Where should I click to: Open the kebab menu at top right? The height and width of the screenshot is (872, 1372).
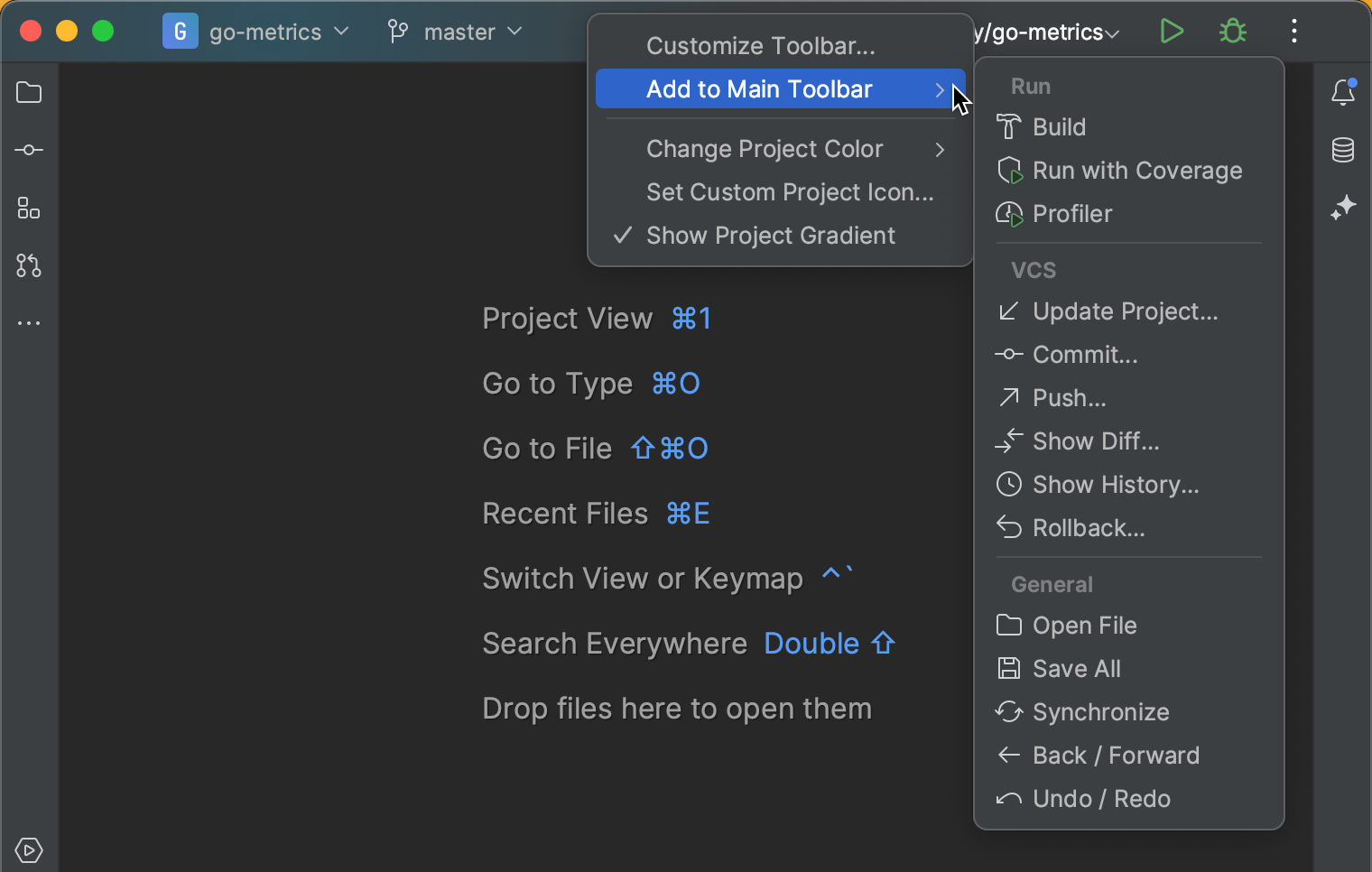1294,31
